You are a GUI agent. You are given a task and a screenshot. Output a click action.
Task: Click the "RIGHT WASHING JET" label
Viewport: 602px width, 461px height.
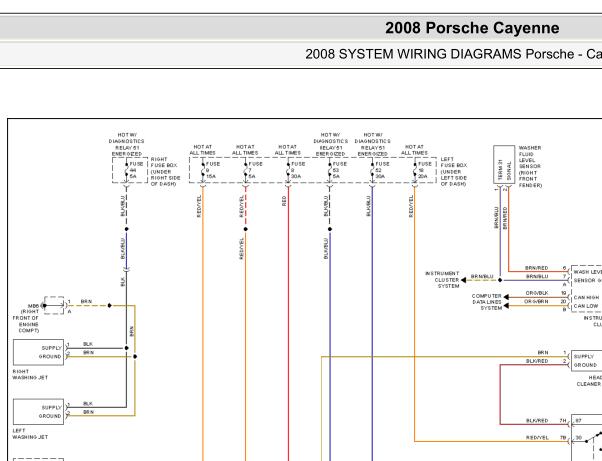(x=30, y=375)
